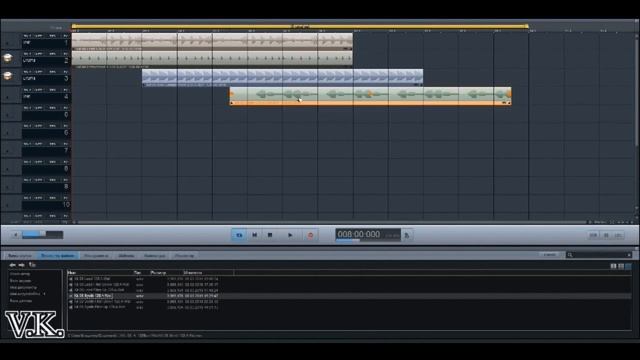Open the Инструменты tab
The width and height of the screenshot is (640, 360).
(96, 256)
